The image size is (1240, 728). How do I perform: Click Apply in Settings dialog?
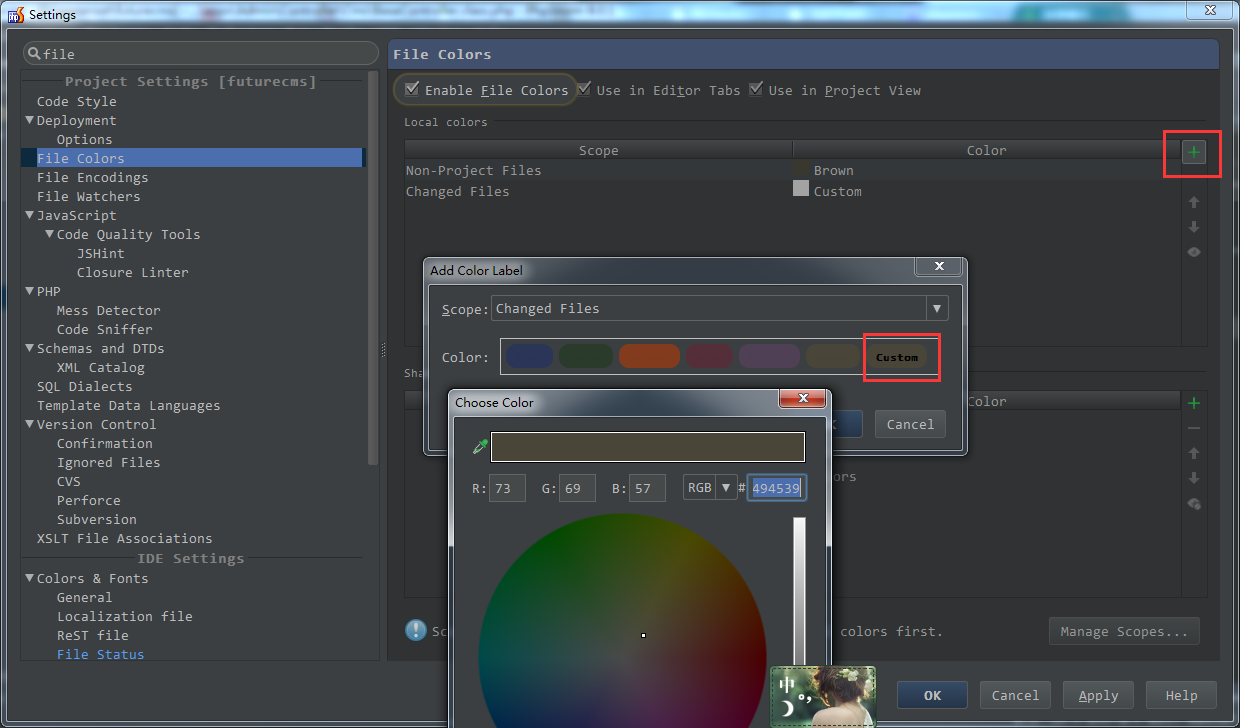[x=1098, y=695]
